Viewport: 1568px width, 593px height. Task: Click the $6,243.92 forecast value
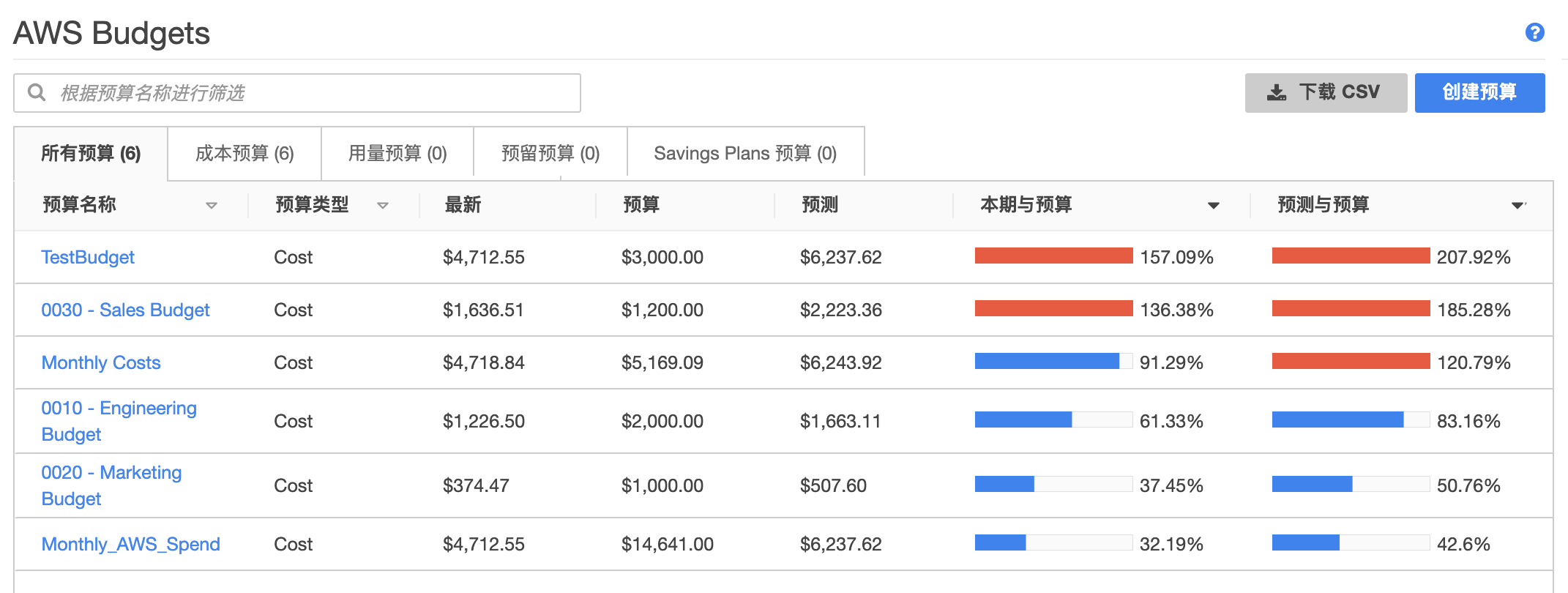pyautogui.click(x=841, y=362)
